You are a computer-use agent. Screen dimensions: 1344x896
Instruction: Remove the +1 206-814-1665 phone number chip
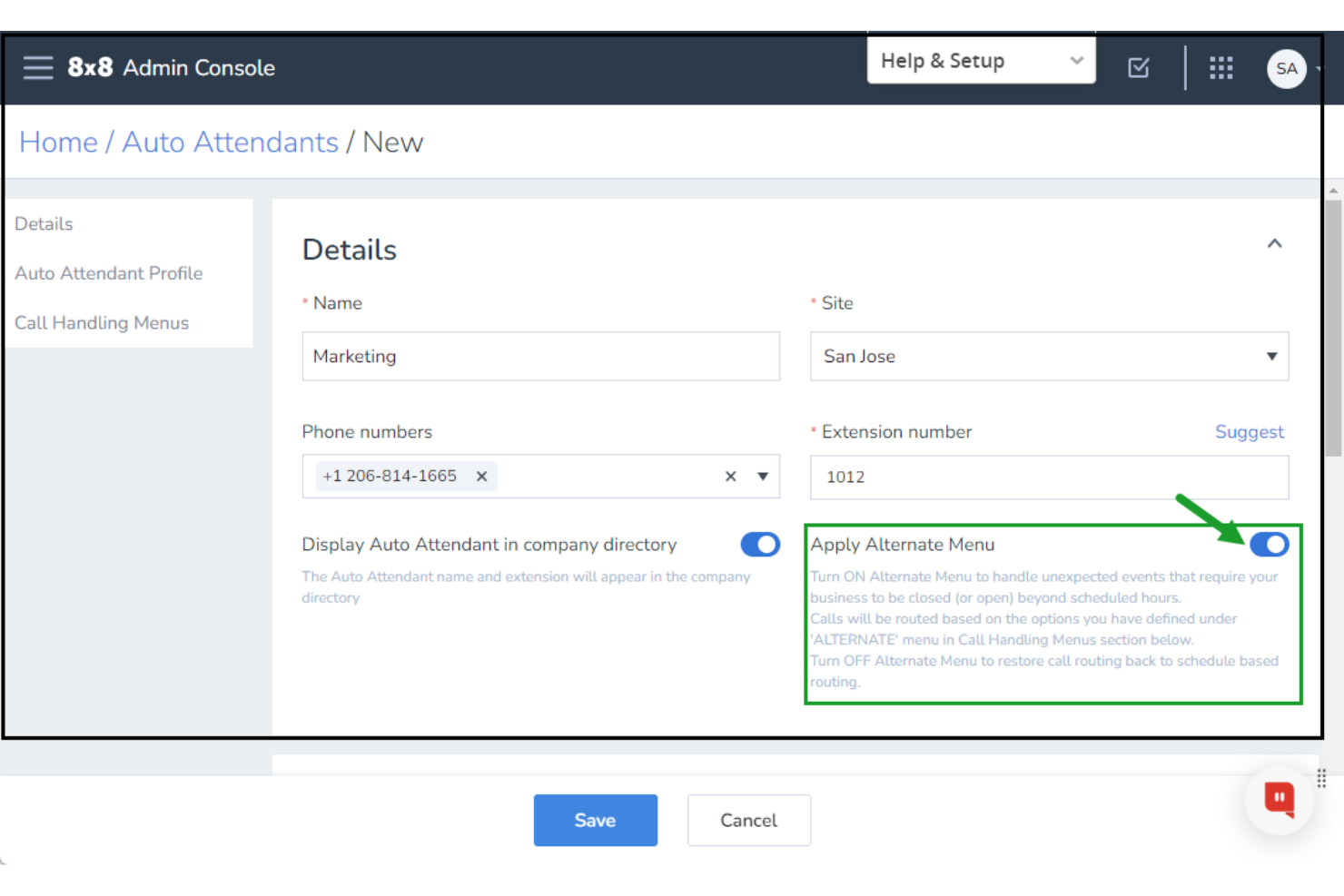pyautogui.click(x=481, y=476)
